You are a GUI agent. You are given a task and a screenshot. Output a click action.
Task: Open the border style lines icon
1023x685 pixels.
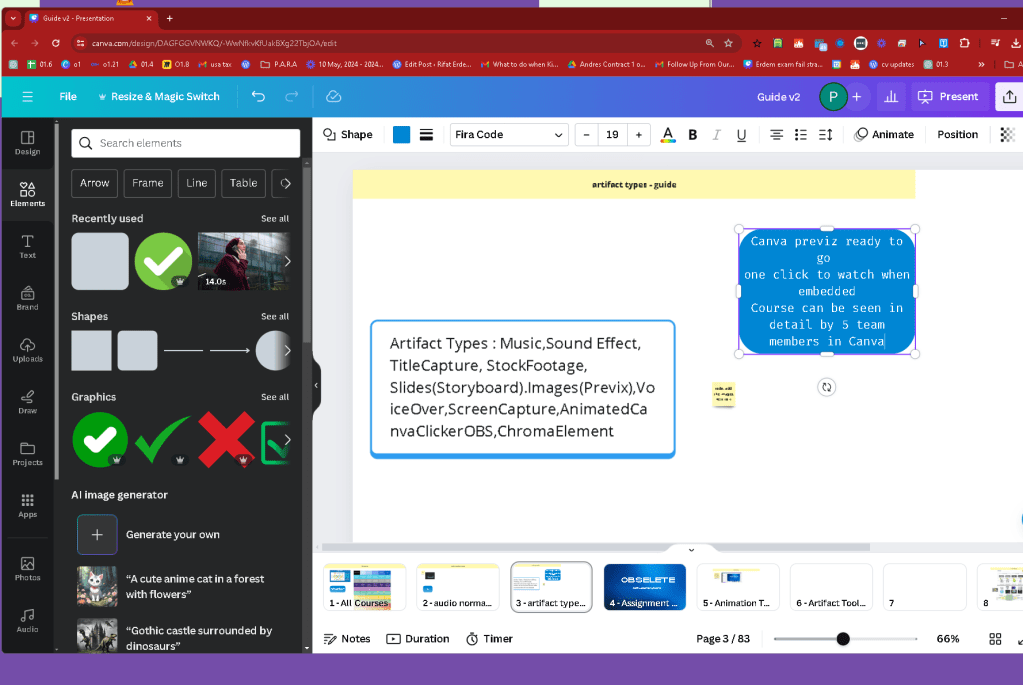coord(426,134)
